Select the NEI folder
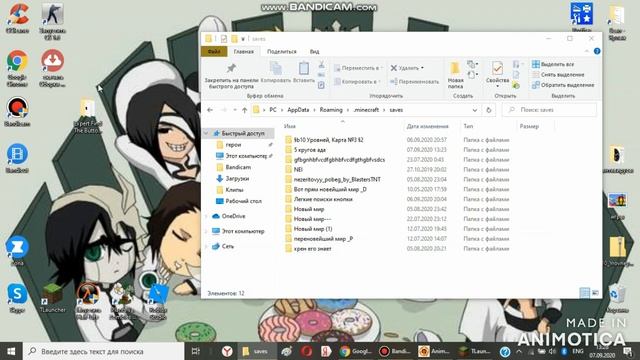 point(298,169)
